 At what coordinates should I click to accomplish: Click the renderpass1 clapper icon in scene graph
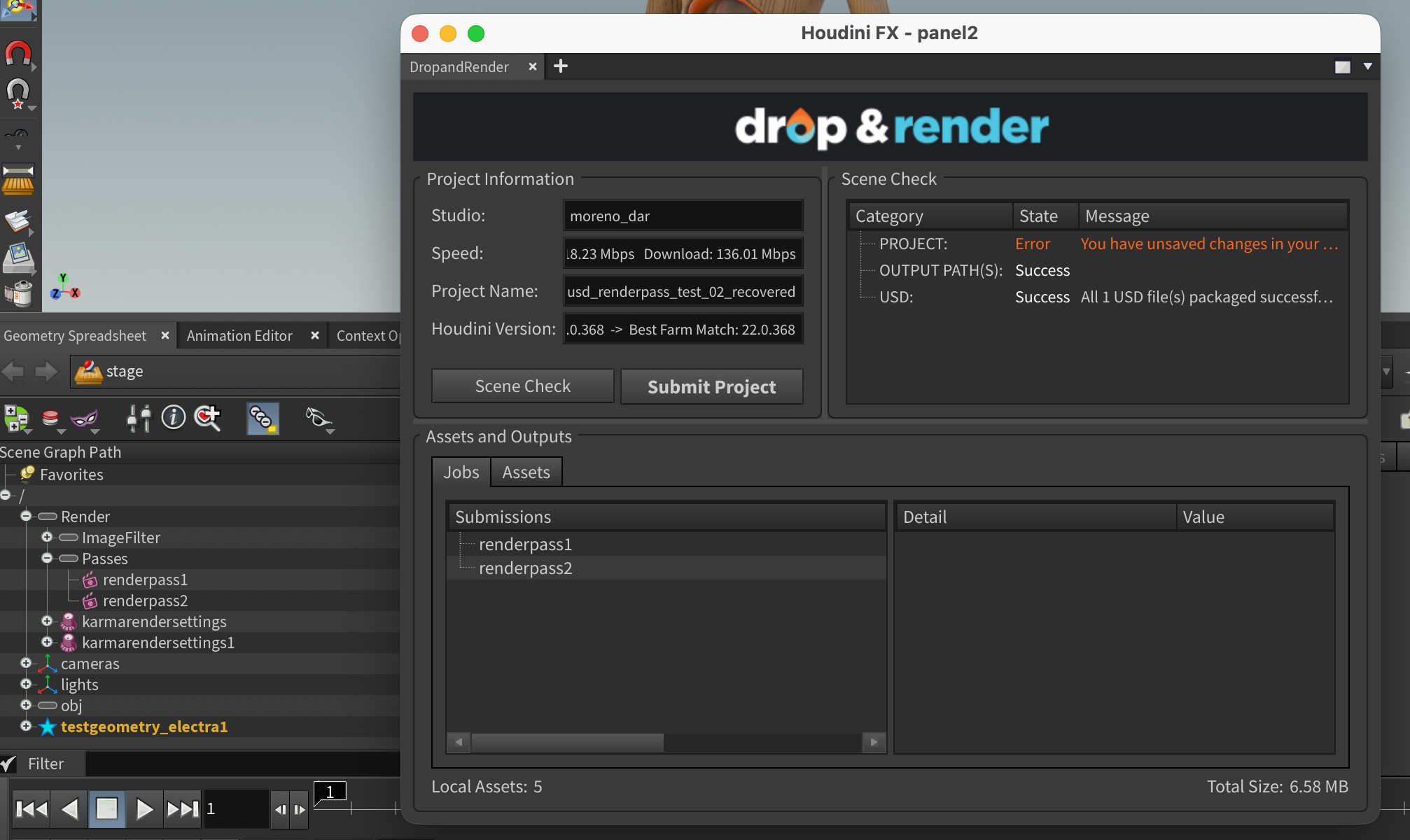90,580
